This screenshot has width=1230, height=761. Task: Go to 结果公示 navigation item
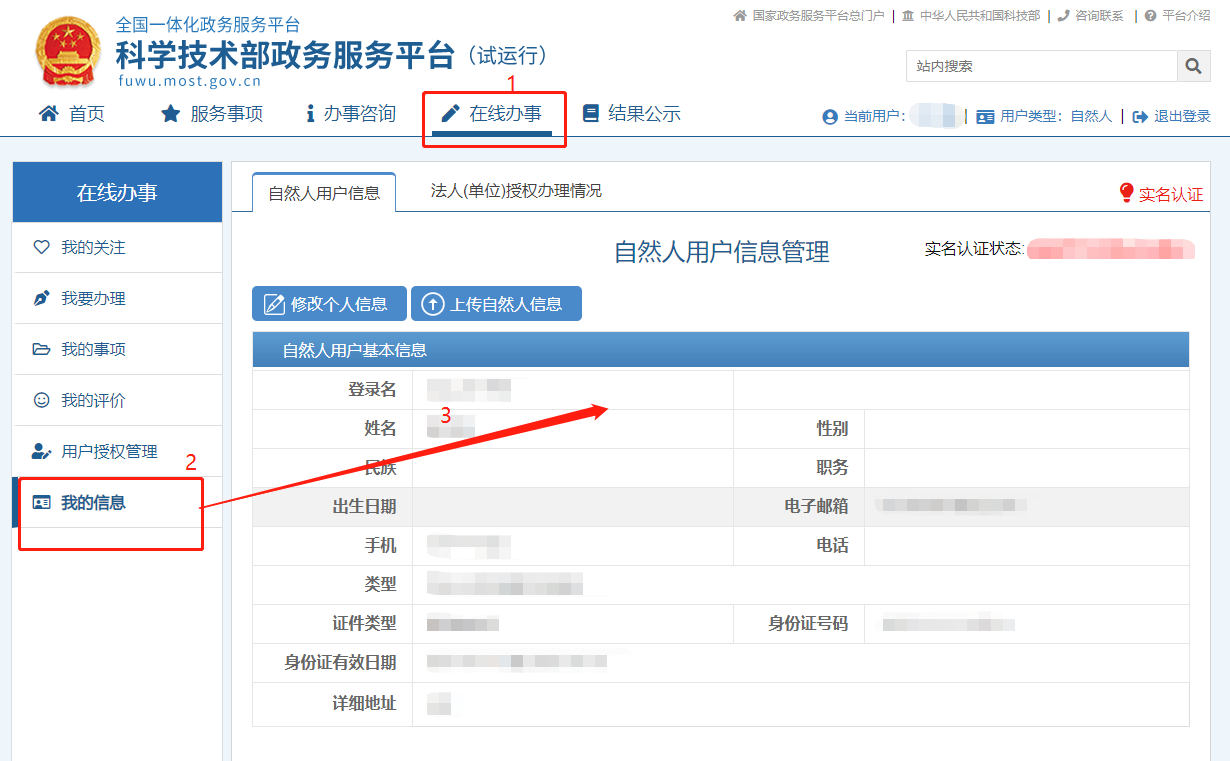[x=631, y=114]
